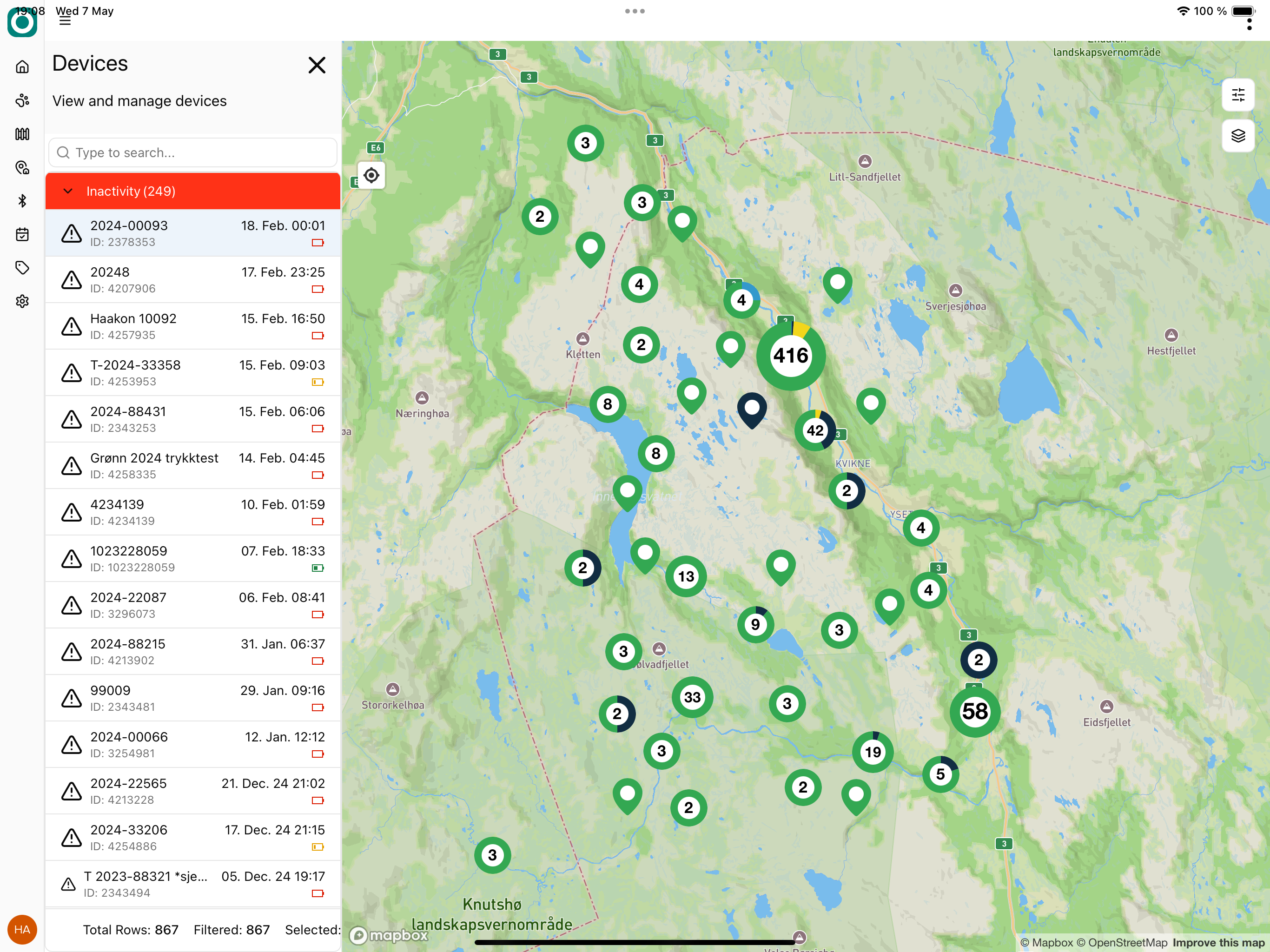Open the 33 cluster on map

pos(693,697)
